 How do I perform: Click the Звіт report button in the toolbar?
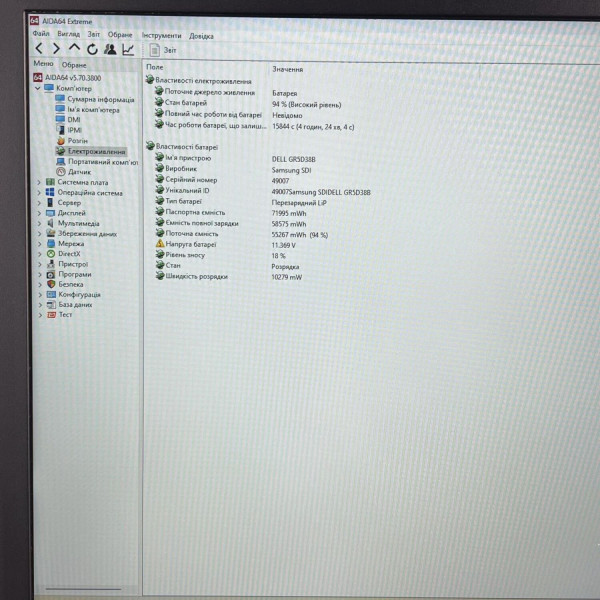coord(163,50)
